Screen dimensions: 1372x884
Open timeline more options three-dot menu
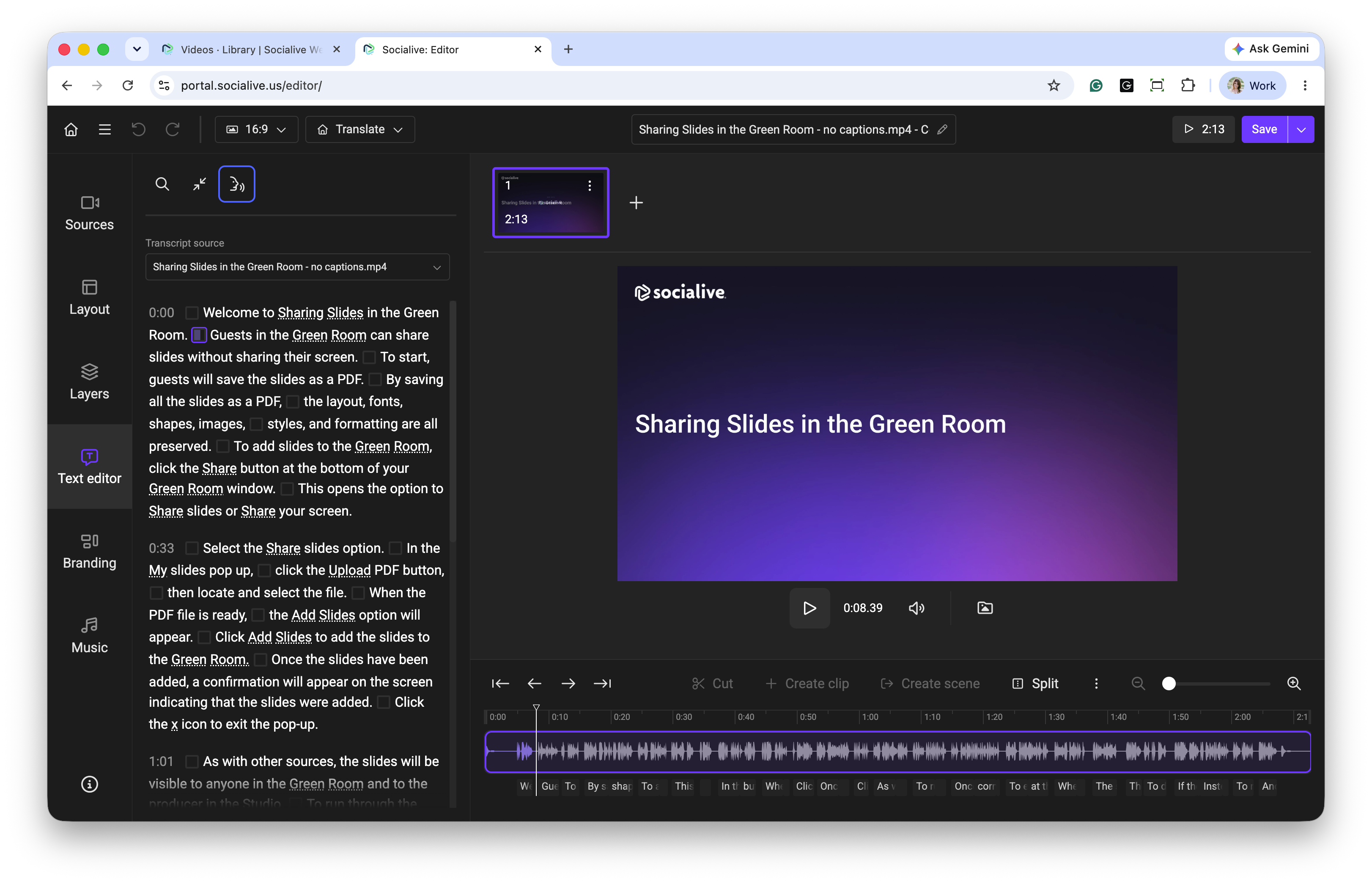pyautogui.click(x=1096, y=684)
